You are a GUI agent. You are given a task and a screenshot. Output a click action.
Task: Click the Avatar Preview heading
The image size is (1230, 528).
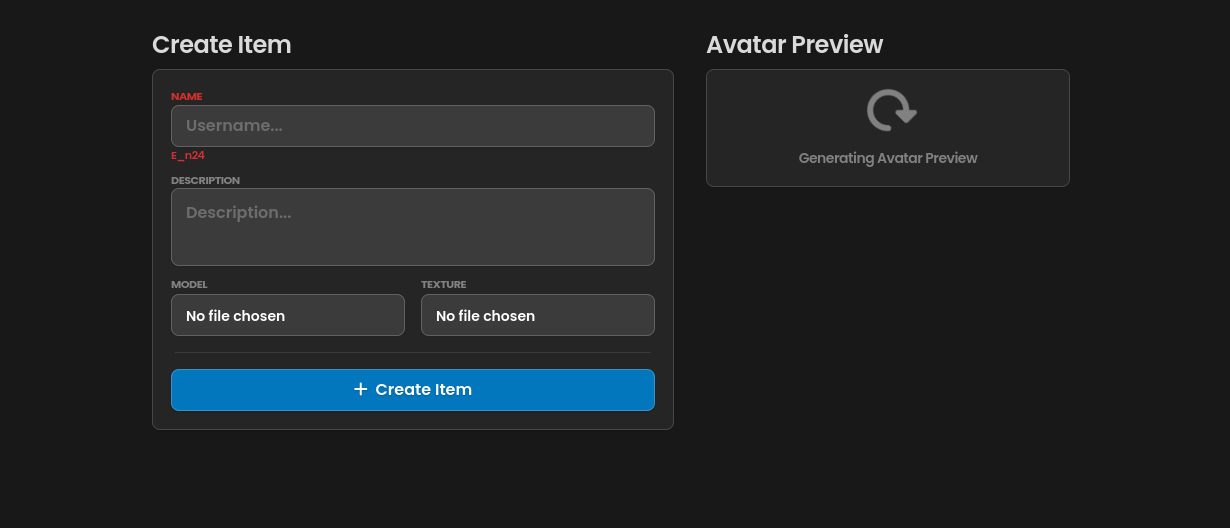point(794,45)
